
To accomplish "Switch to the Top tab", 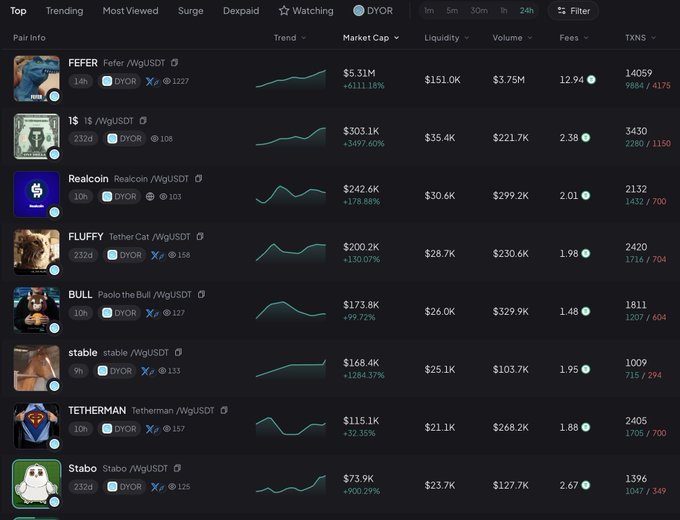I will [x=18, y=10].
